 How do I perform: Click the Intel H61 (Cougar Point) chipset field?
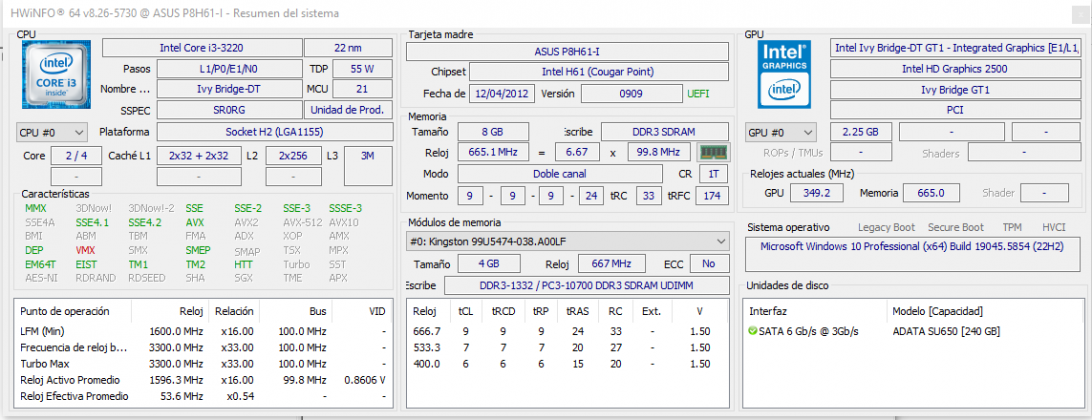point(599,72)
